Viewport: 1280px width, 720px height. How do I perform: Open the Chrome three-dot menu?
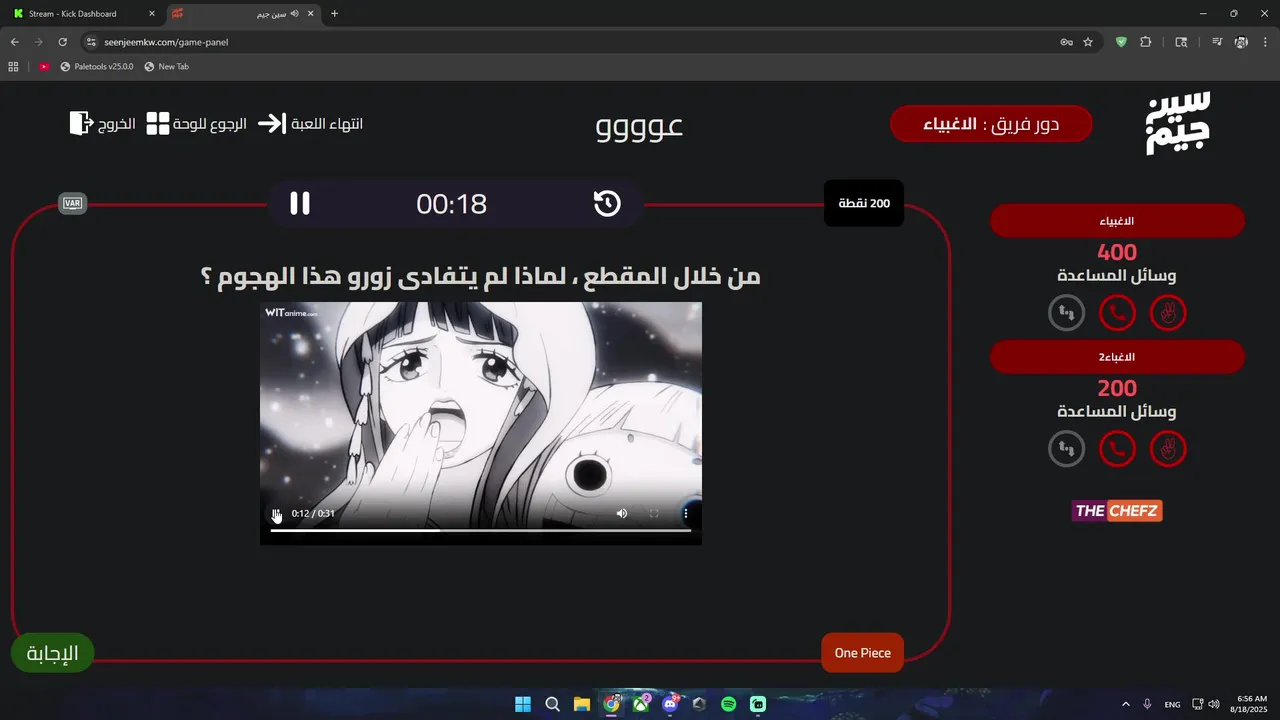coord(1265,42)
